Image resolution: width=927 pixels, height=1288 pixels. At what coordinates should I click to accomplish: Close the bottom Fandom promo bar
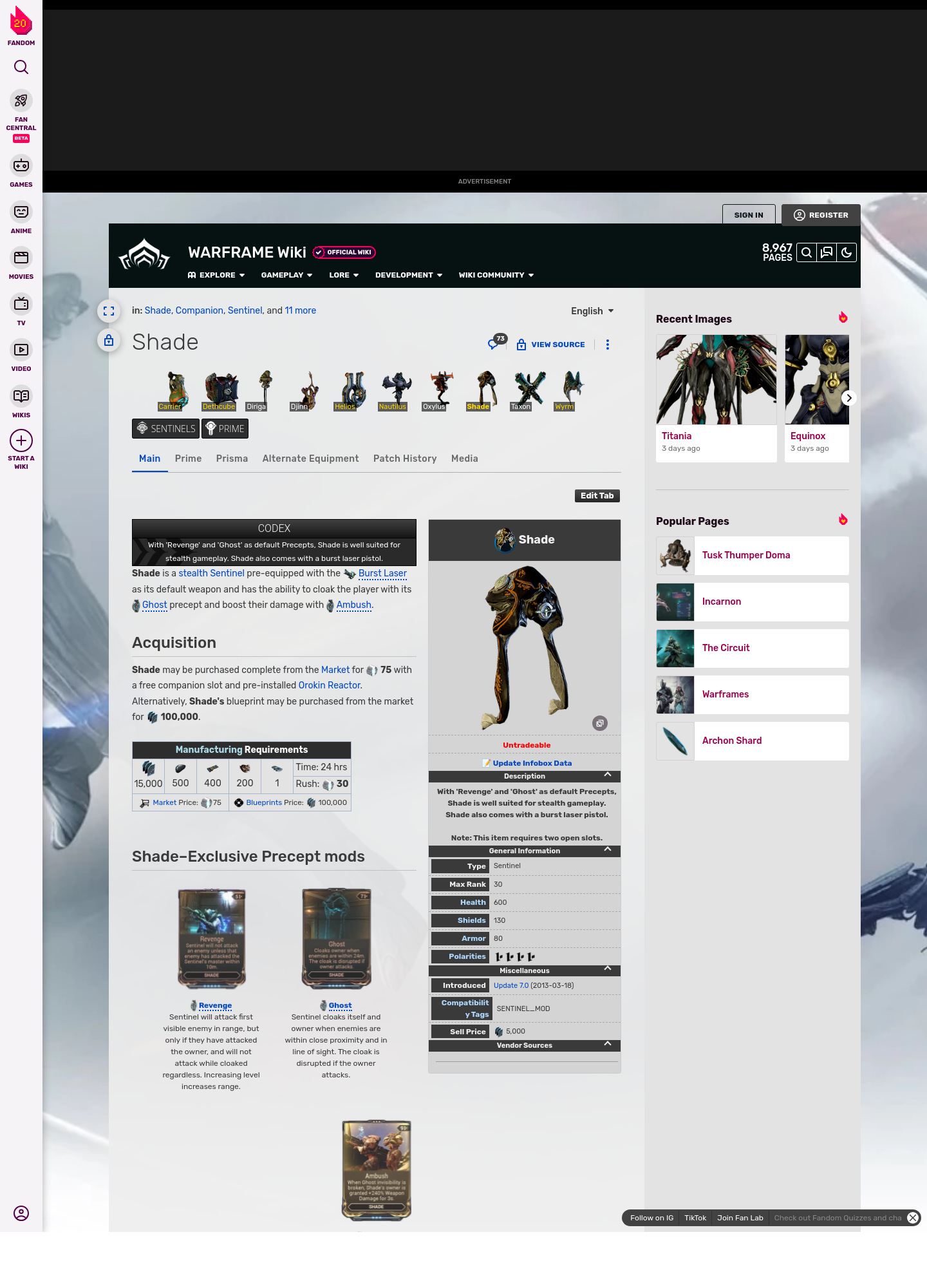click(x=912, y=1218)
